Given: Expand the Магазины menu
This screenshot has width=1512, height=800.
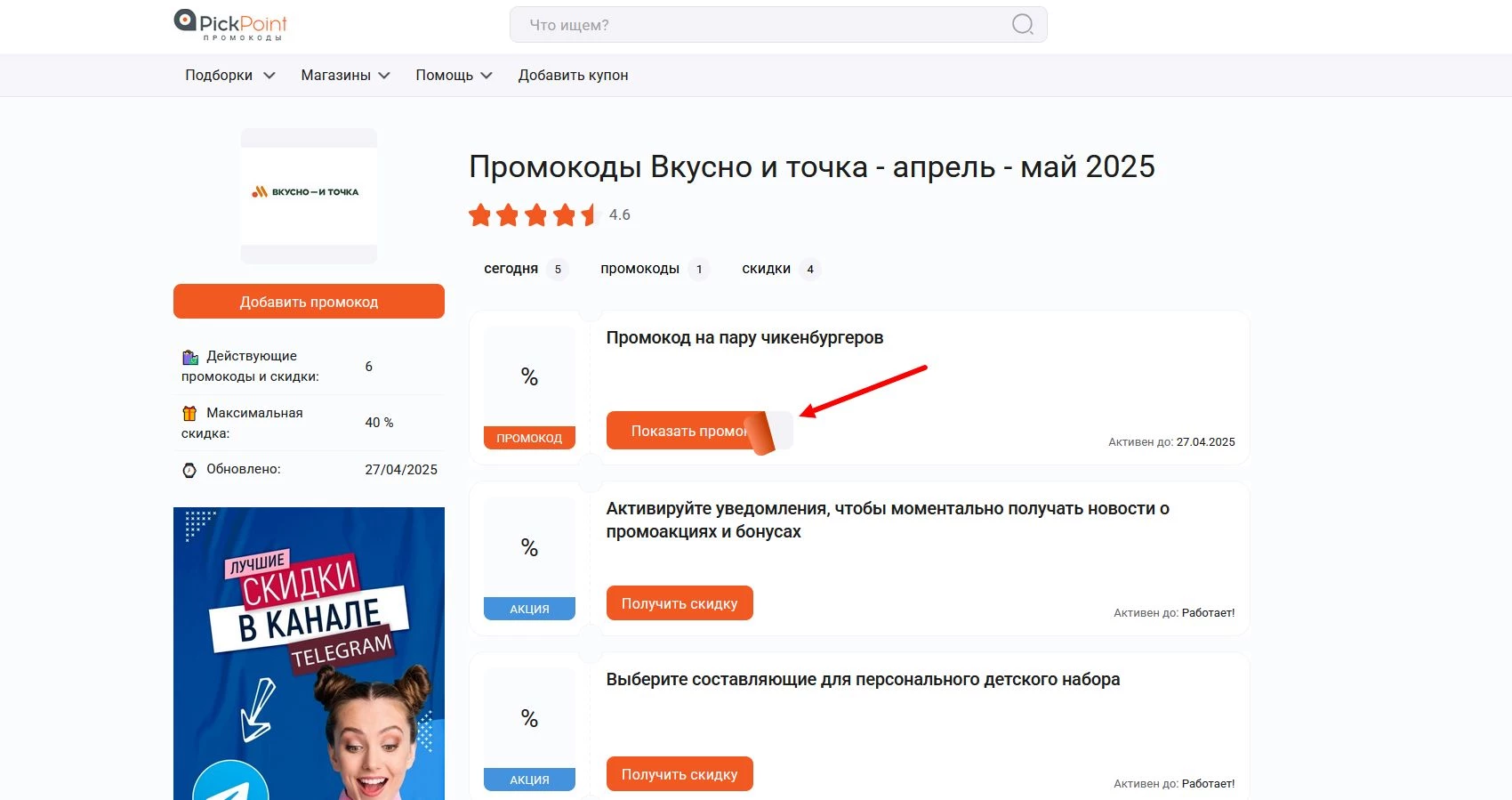Looking at the screenshot, I should (x=345, y=76).
